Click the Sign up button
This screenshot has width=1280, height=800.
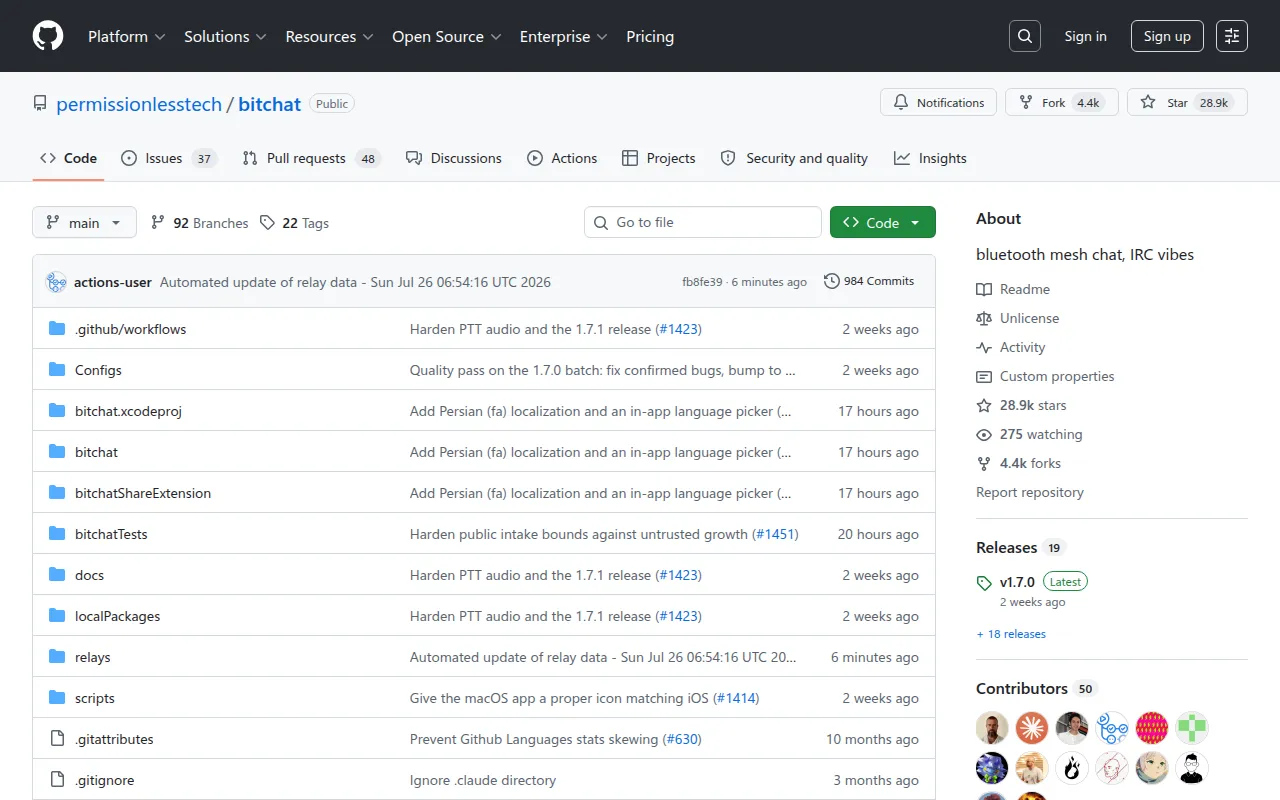1167,36
